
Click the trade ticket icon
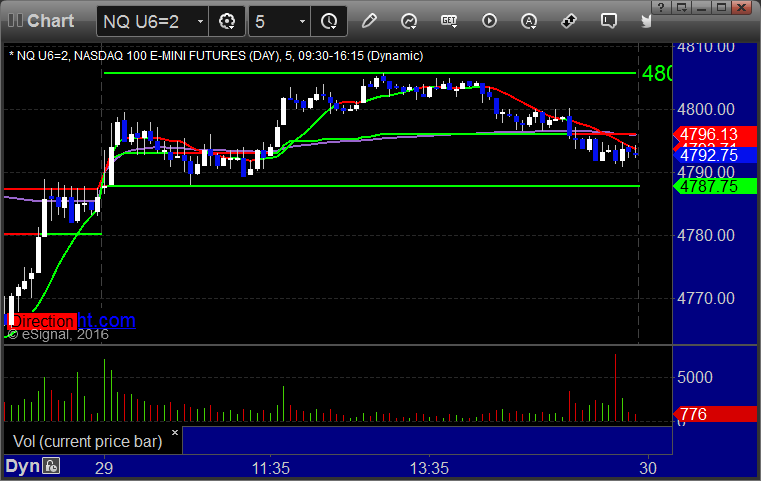[x=569, y=21]
